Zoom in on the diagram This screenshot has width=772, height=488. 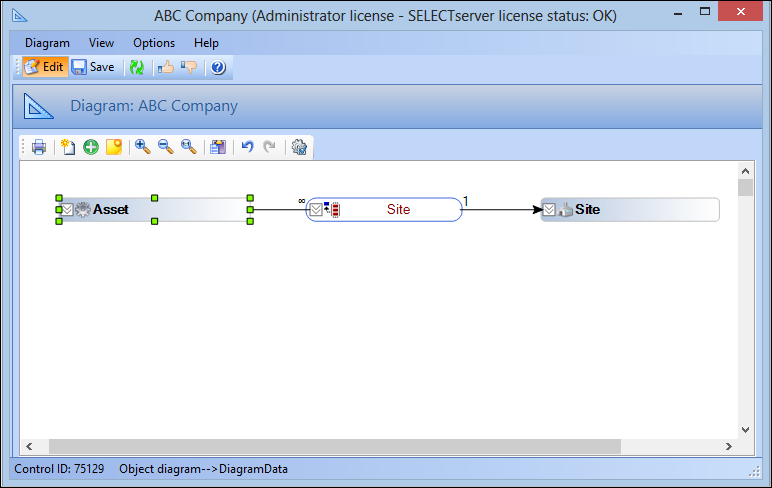point(143,147)
